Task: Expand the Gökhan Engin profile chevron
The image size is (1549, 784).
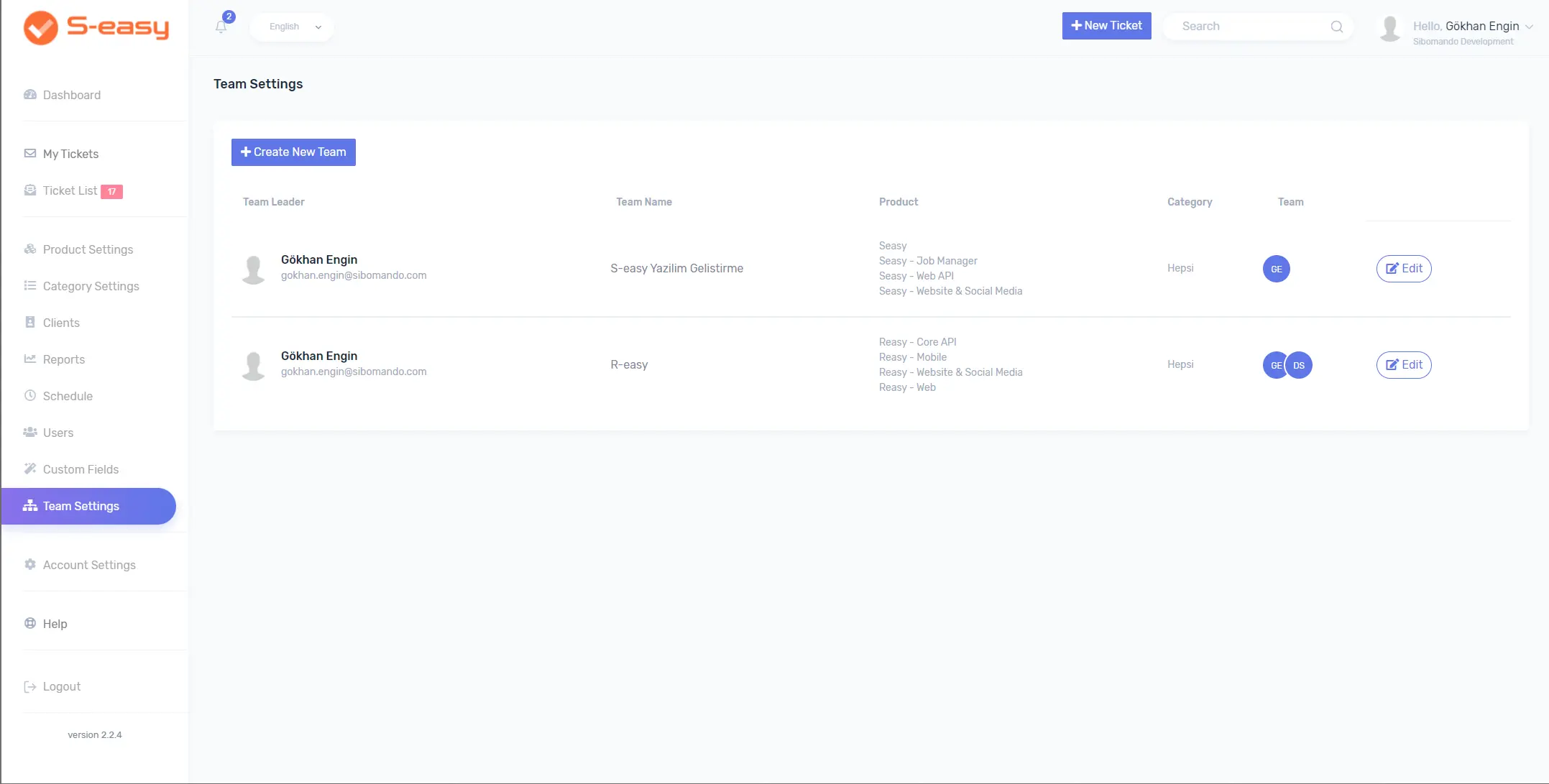Action: [1529, 27]
